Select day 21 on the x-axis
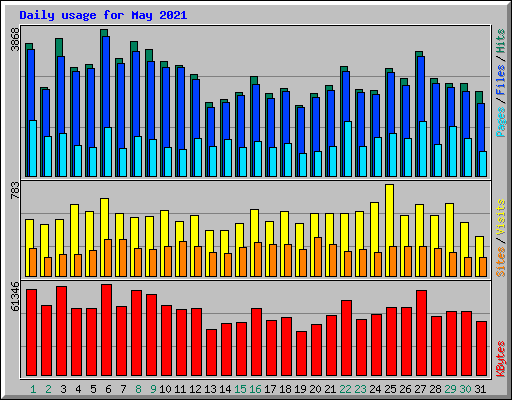 [x=330, y=389]
